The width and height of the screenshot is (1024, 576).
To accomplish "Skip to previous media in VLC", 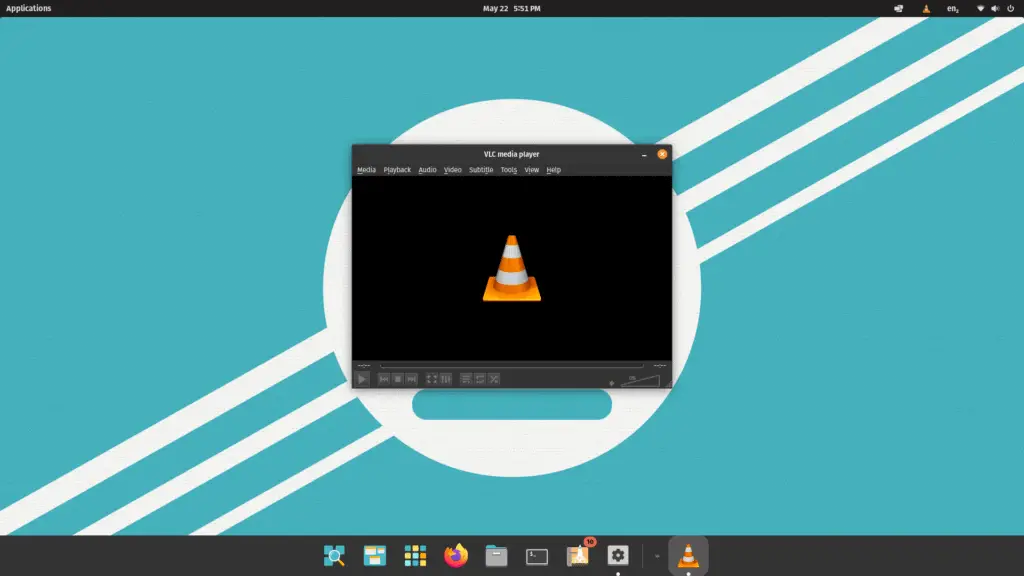I will click(x=384, y=379).
